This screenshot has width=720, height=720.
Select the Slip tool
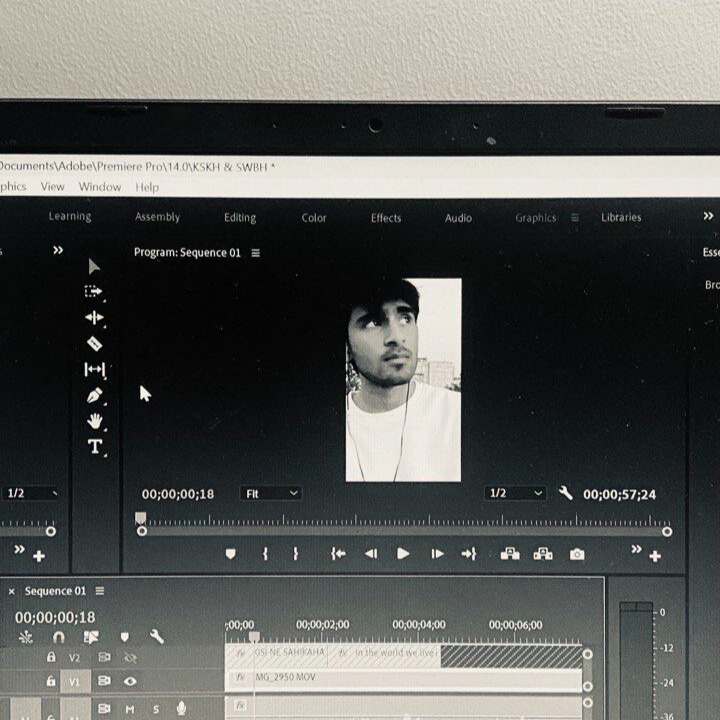point(95,369)
